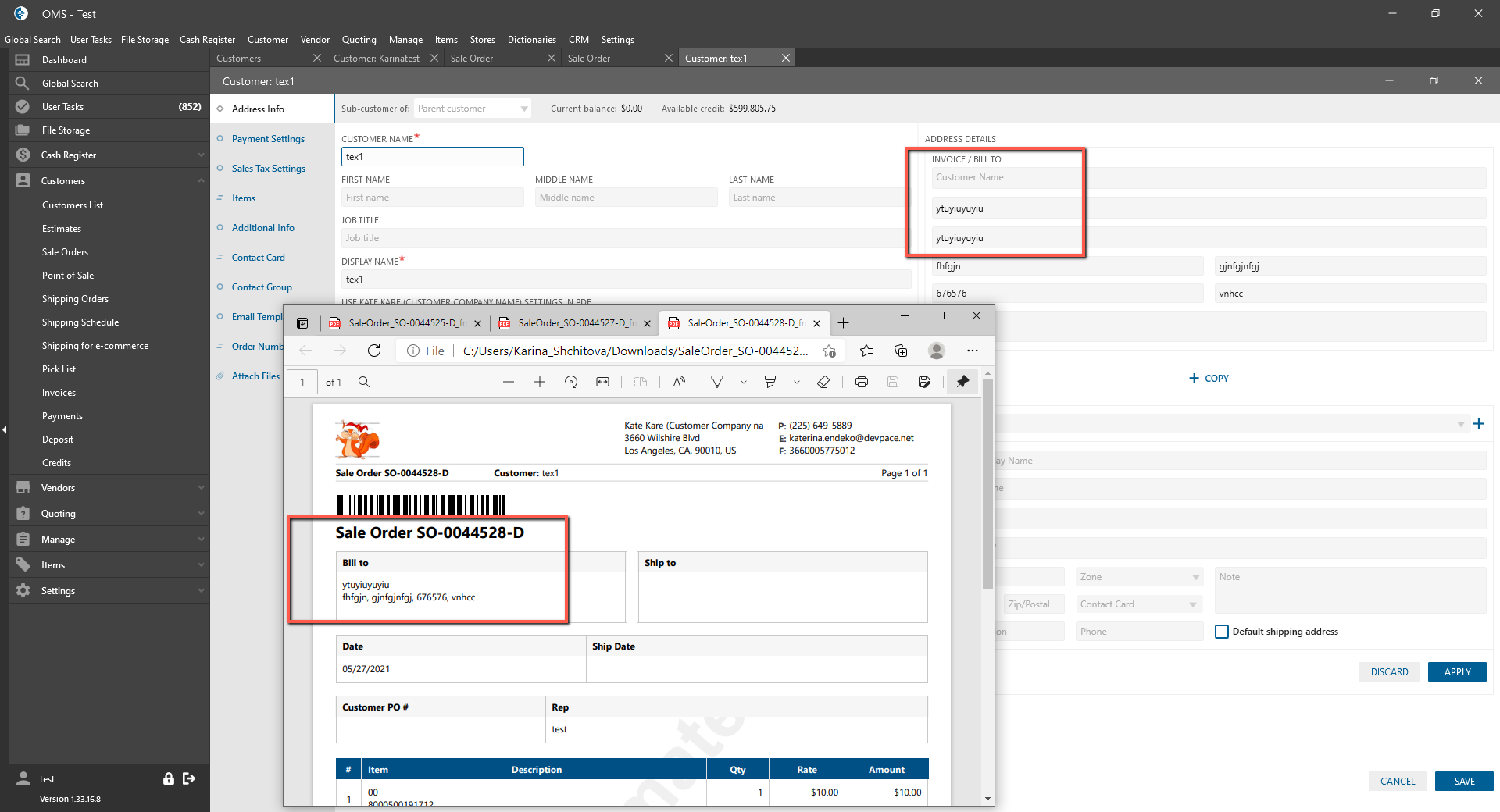1500x812 pixels.
Task: Select the PDF eraser tool
Action: click(x=823, y=382)
